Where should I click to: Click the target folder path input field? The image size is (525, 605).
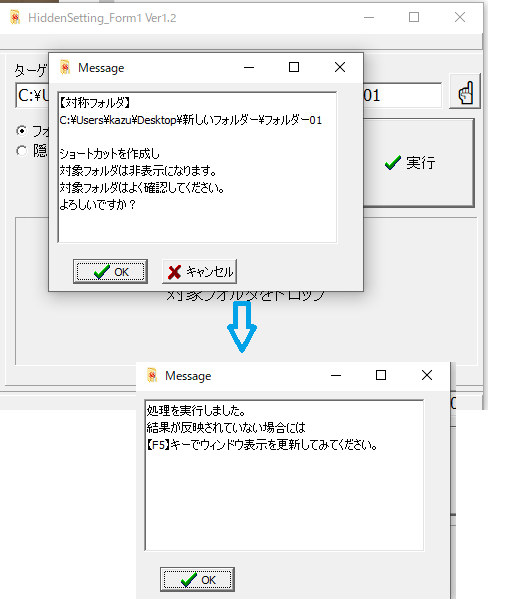[228, 95]
